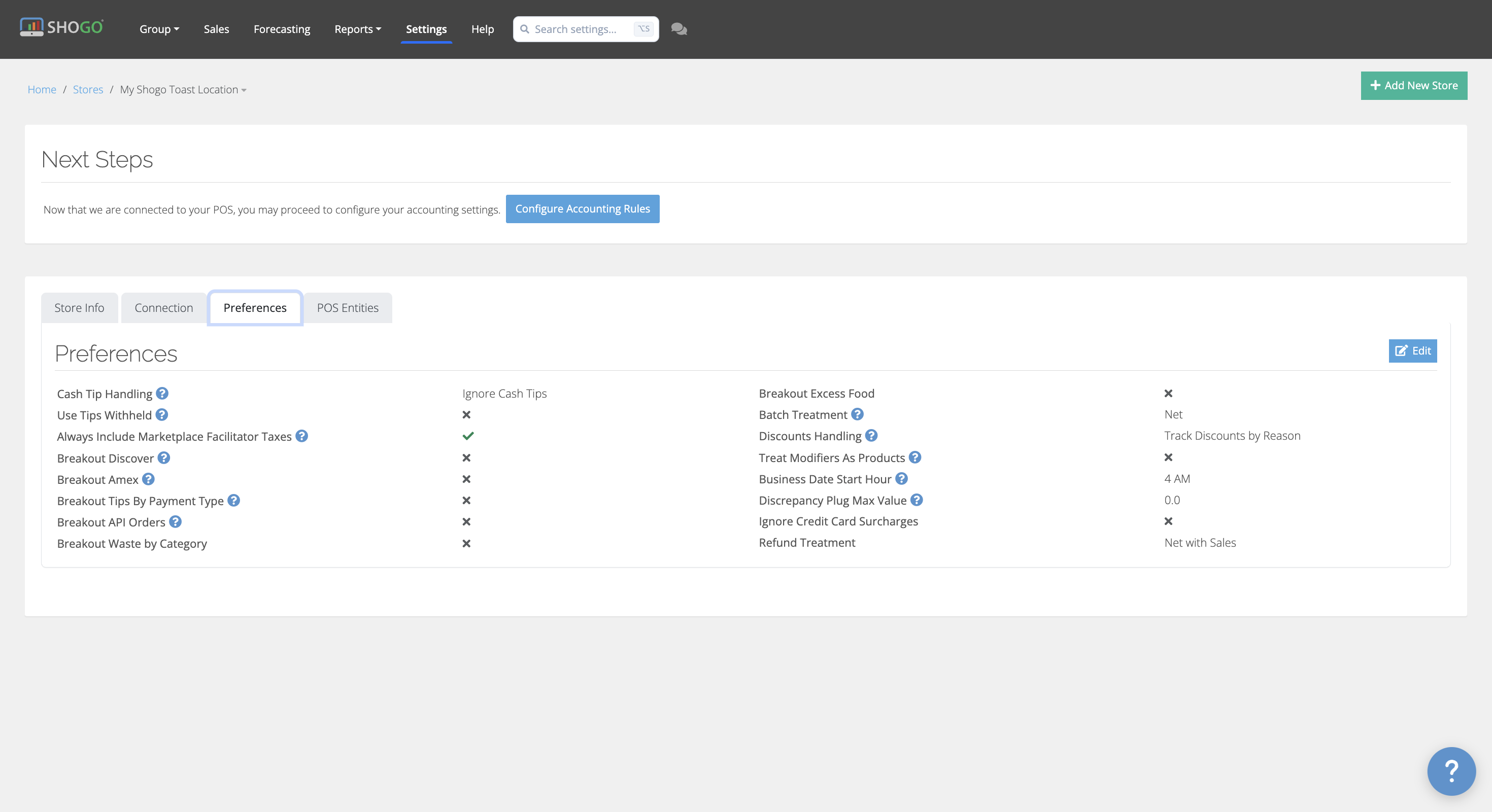Switch to the Connection tab
The height and width of the screenshot is (812, 1492).
164,308
